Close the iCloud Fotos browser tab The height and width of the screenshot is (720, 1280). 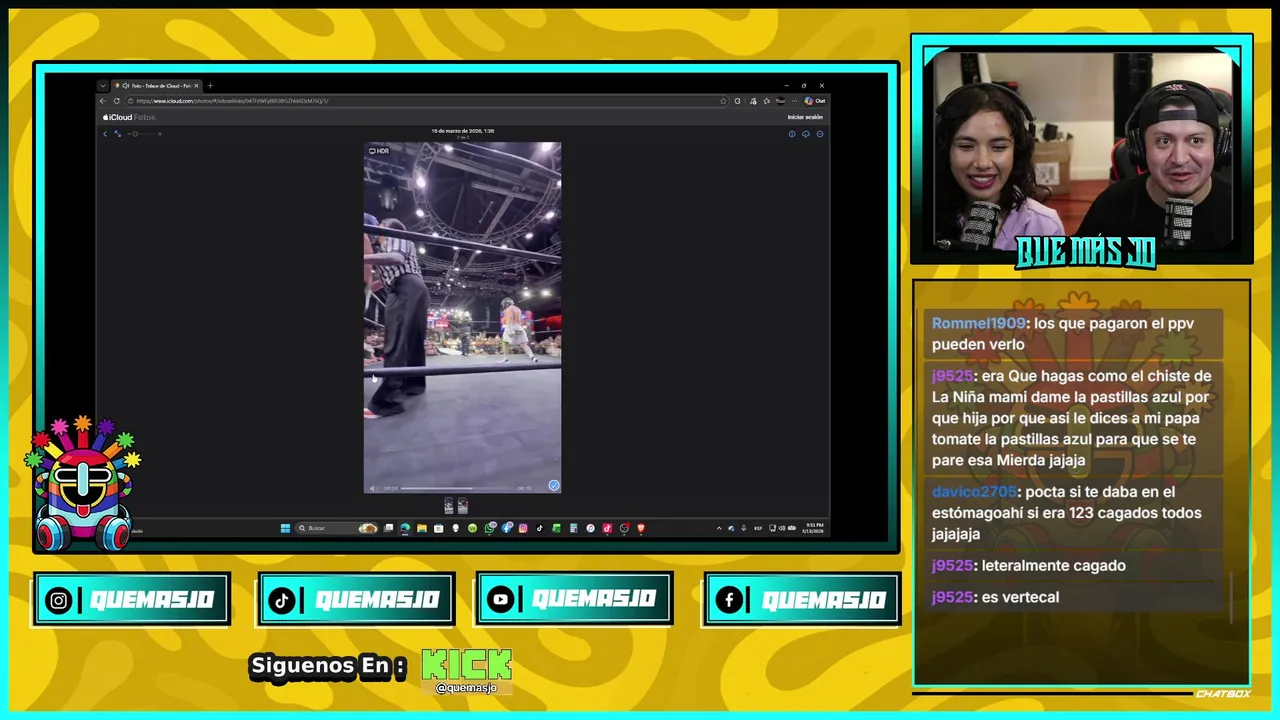pos(196,86)
